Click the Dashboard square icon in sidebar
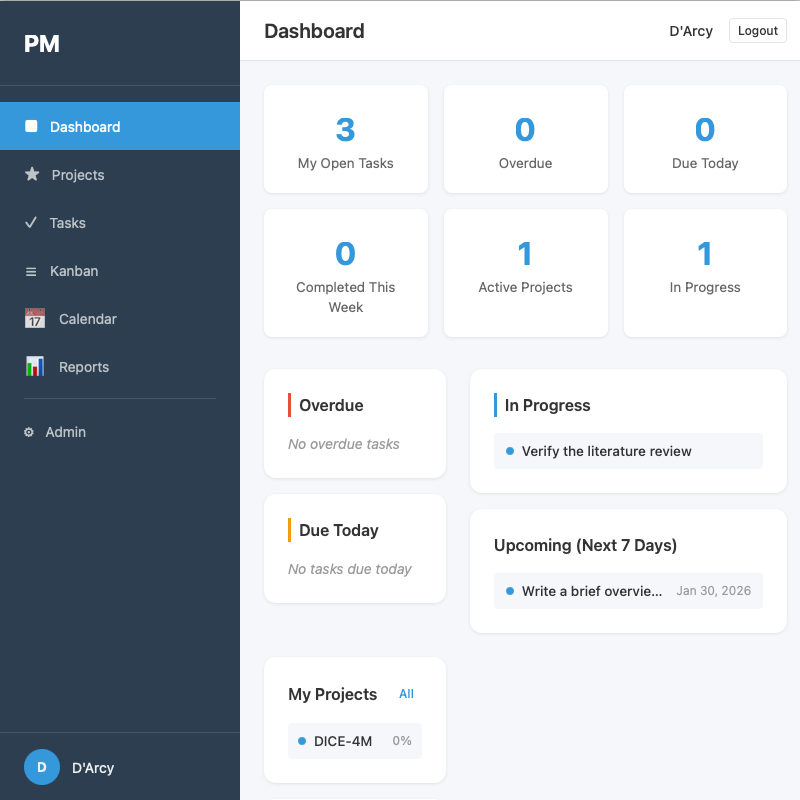800x800 pixels. pyautogui.click(x=31, y=127)
